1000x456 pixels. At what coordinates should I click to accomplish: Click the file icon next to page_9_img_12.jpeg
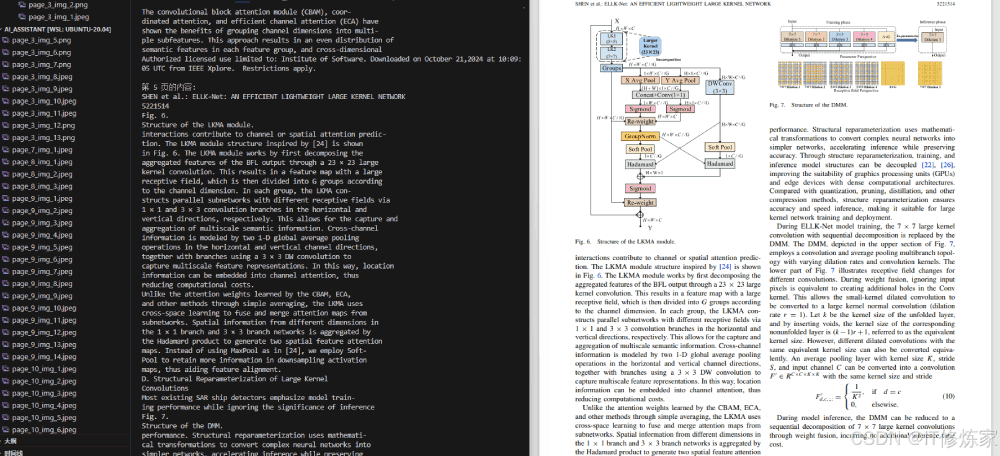(6, 332)
